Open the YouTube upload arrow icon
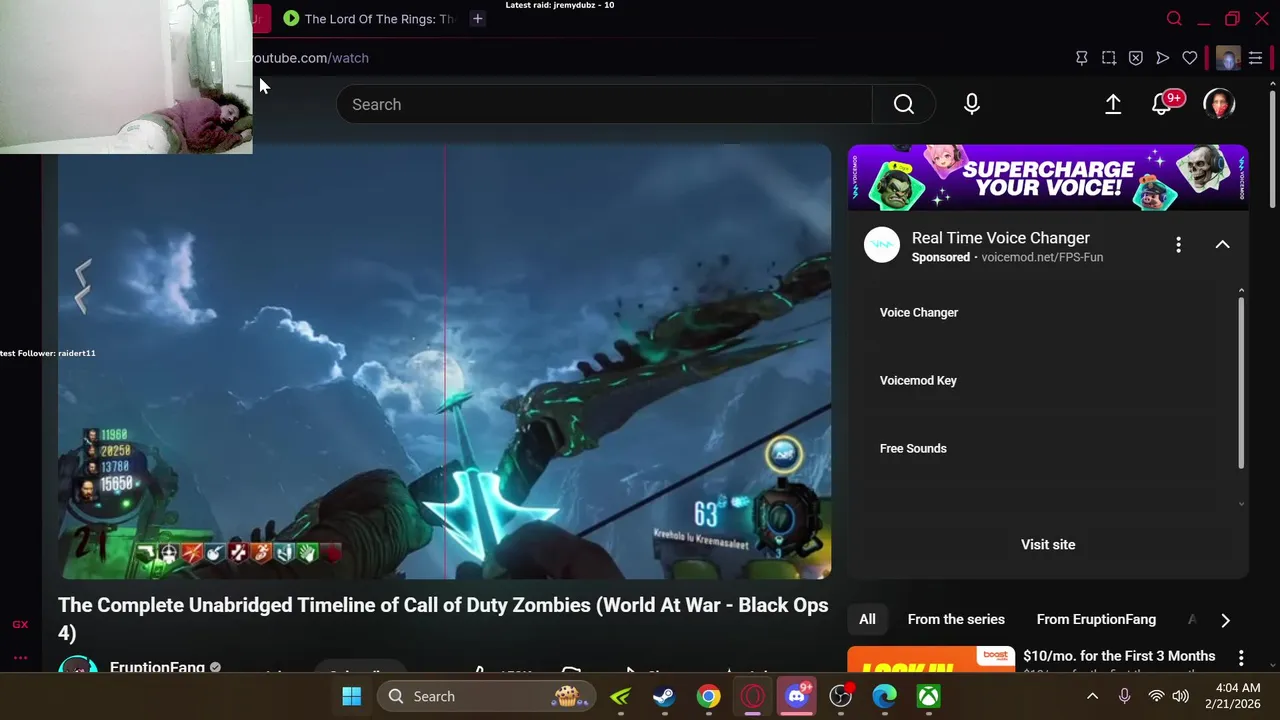 tap(1113, 104)
